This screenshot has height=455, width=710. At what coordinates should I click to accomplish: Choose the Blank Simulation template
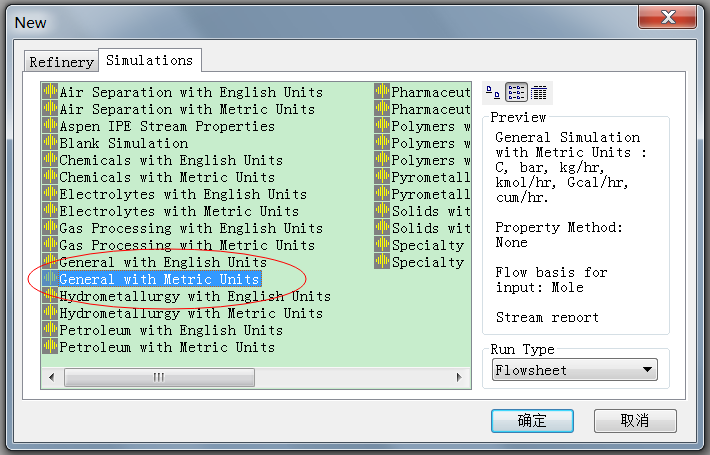124,143
